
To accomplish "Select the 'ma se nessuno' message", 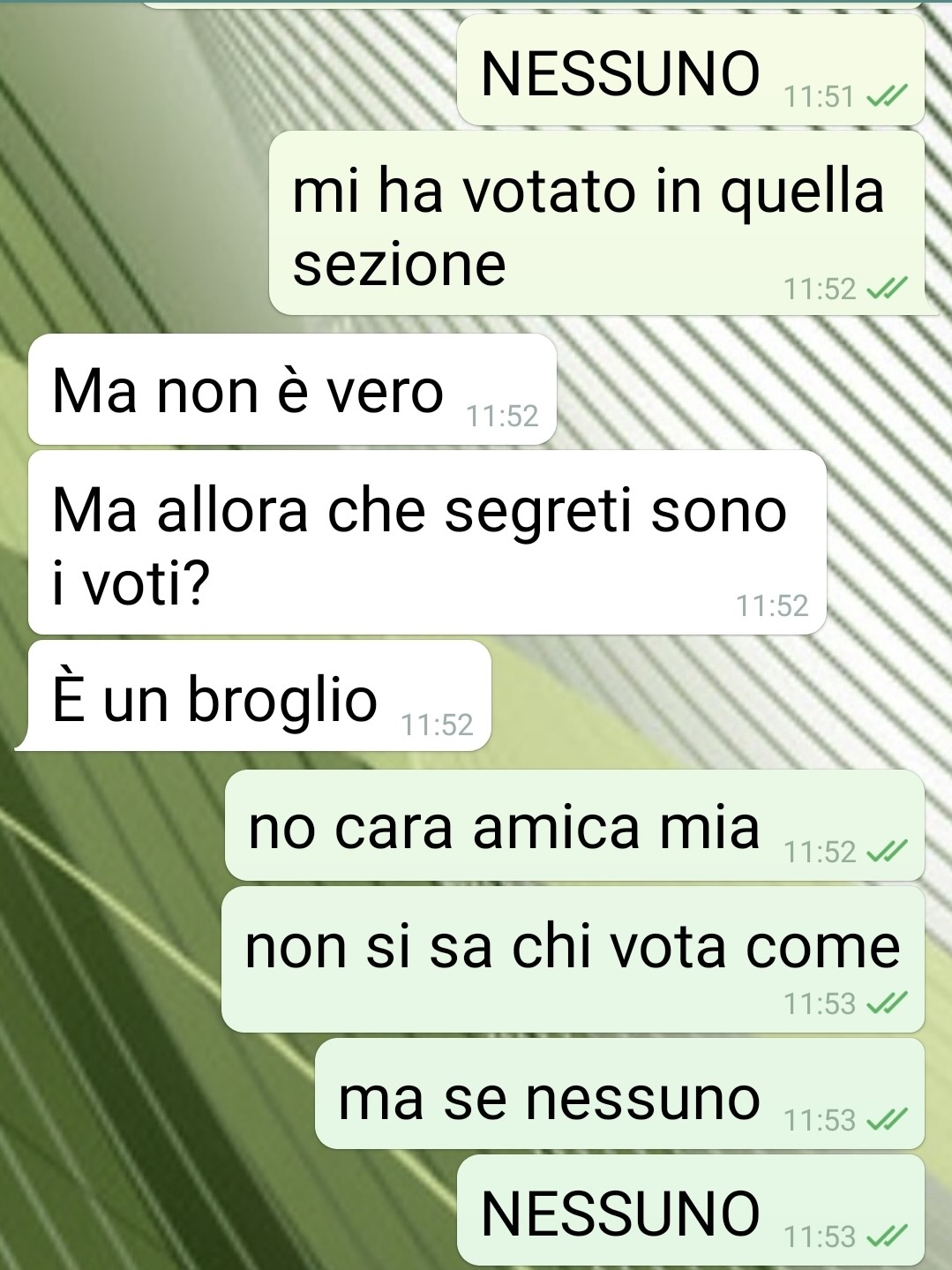I will point(619,1093).
